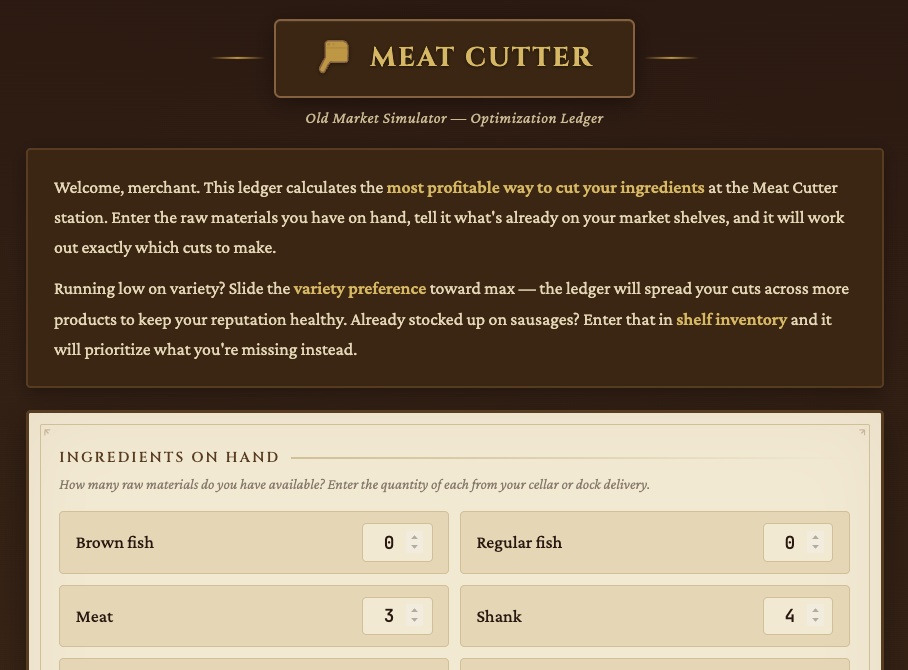Decrease the Meat quantity using its down arrow
The height and width of the screenshot is (670, 908).
[x=413, y=622]
